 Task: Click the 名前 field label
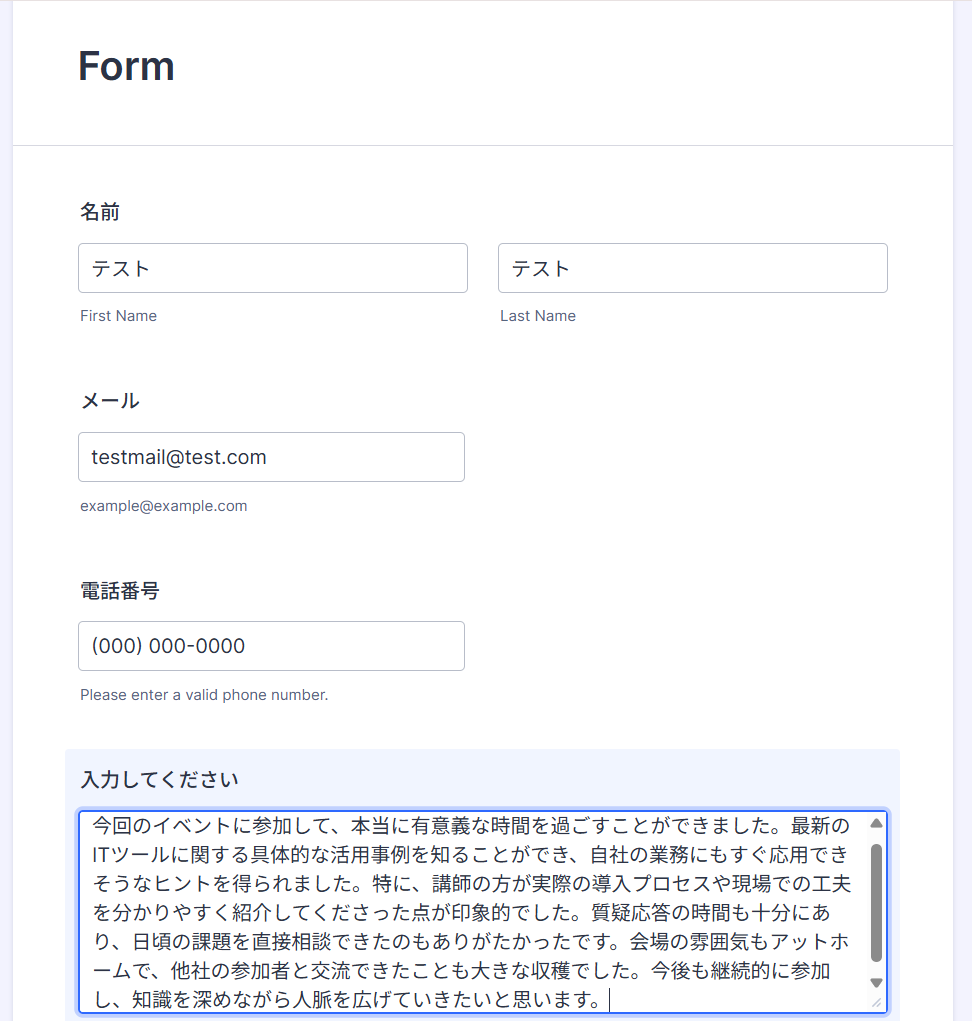[100, 212]
